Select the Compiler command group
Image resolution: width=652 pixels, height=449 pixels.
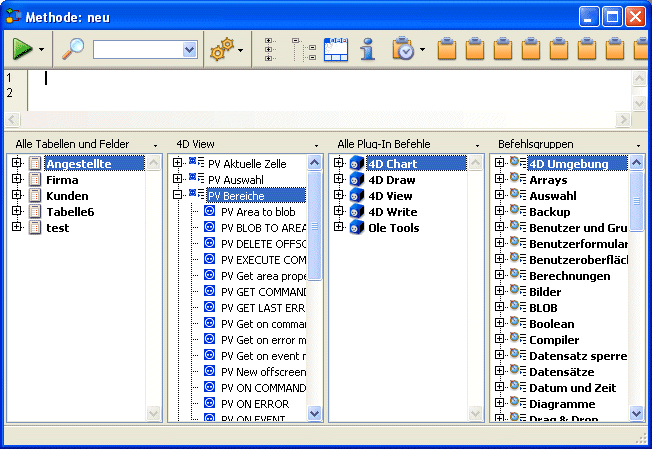pyautogui.click(x=553, y=340)
